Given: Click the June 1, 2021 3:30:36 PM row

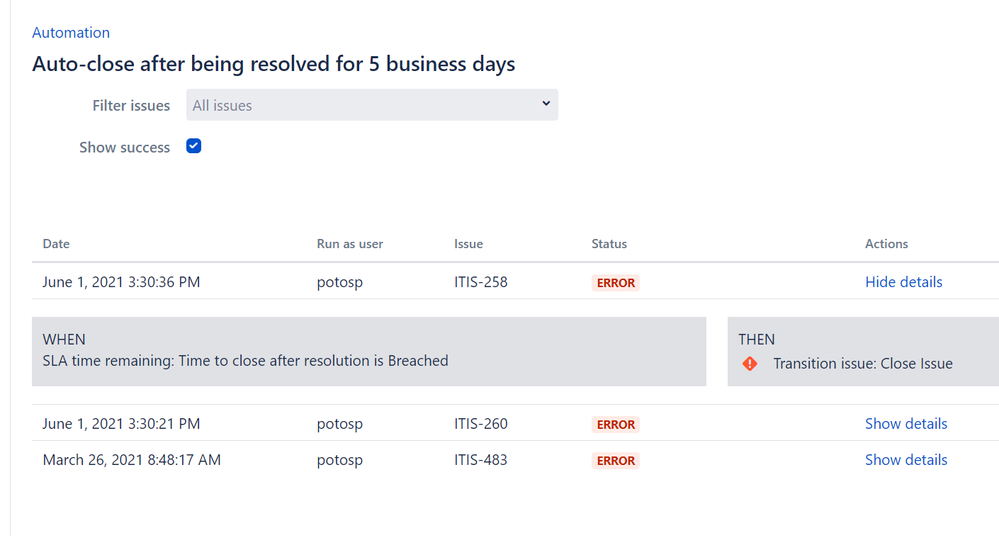Looking at the screenshot, I should click(x=515, y=282).
